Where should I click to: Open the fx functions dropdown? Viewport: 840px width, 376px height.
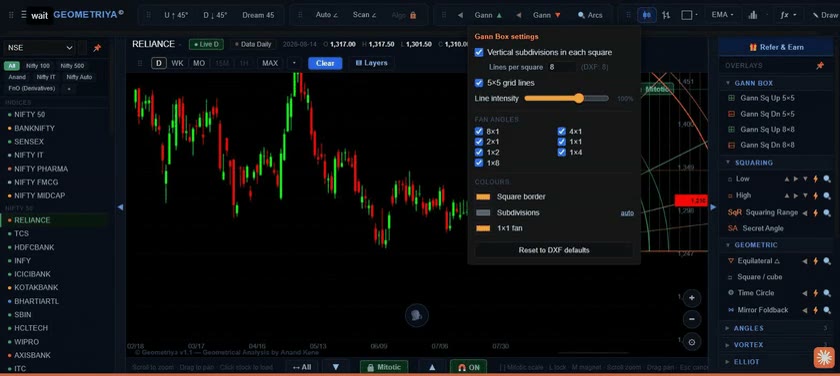[789, 15]
